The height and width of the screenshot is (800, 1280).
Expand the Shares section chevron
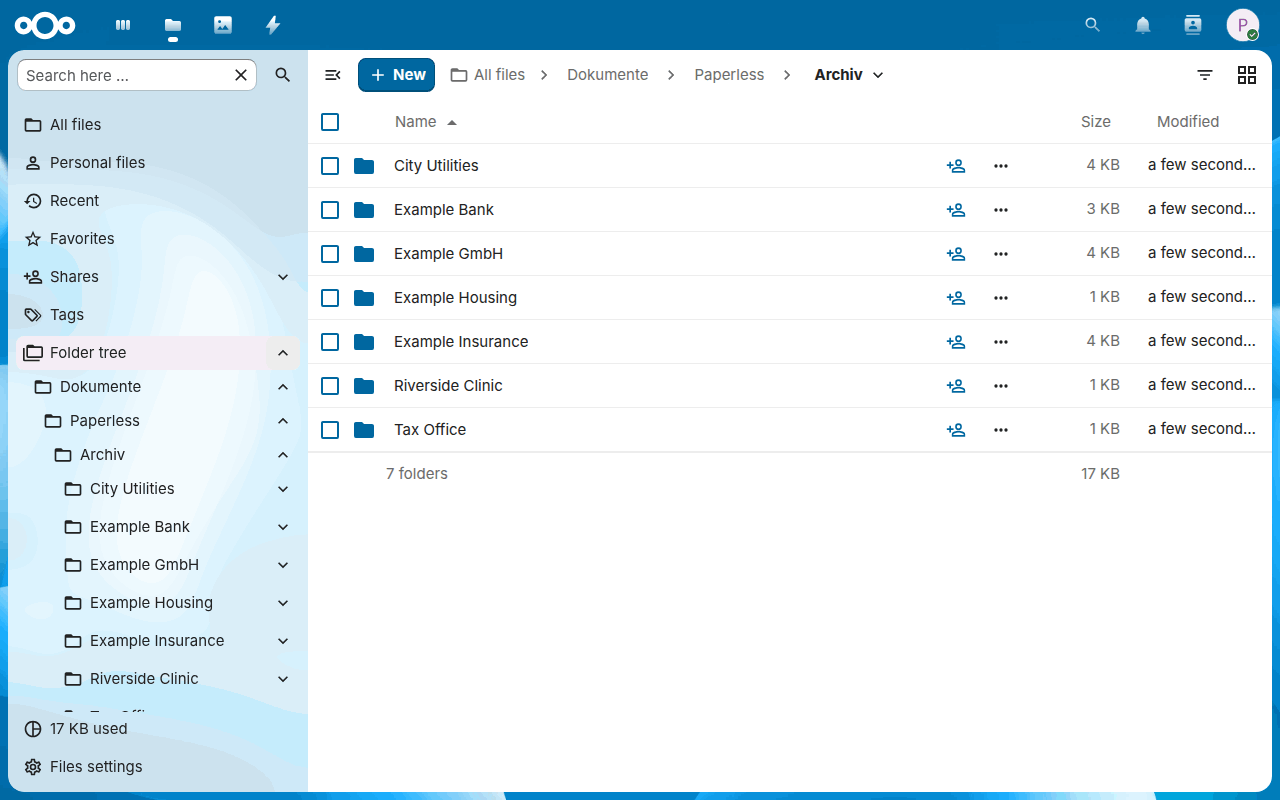click(283, 277)
